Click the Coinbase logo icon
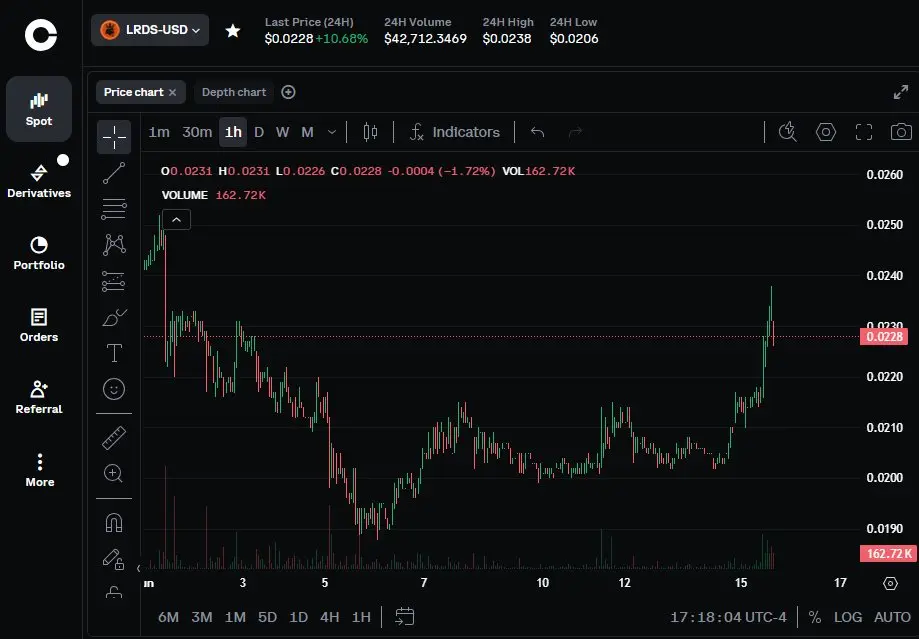The image size is (919, 639). click(x=40, y=35)
